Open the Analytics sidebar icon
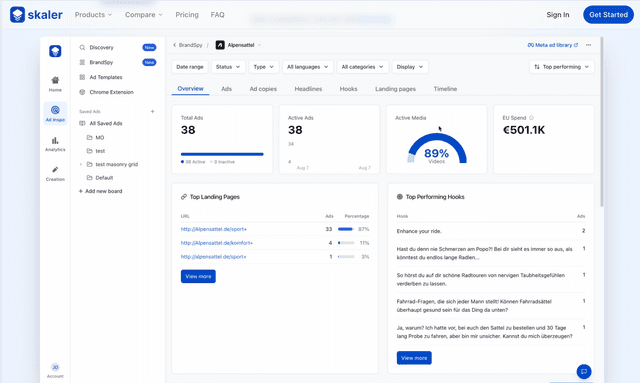This screenshot has height=383, width=640. coord(55,144)
